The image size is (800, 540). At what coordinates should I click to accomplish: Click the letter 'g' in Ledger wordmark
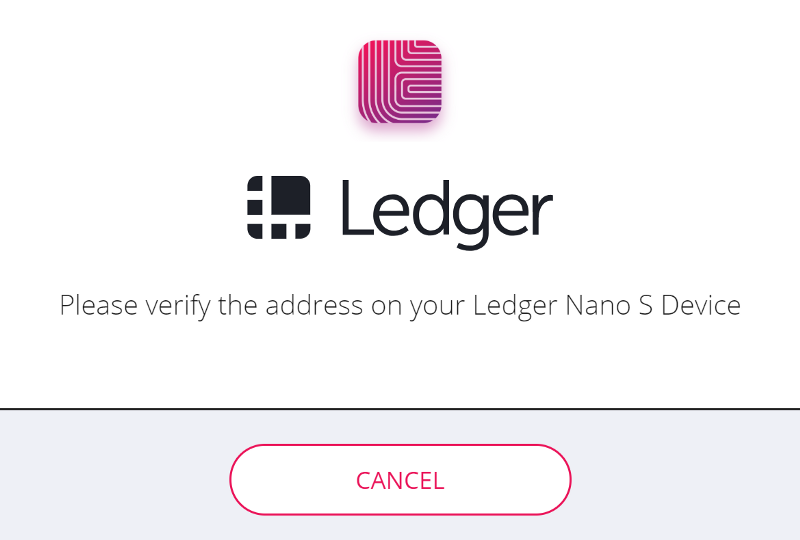point(469,222)
